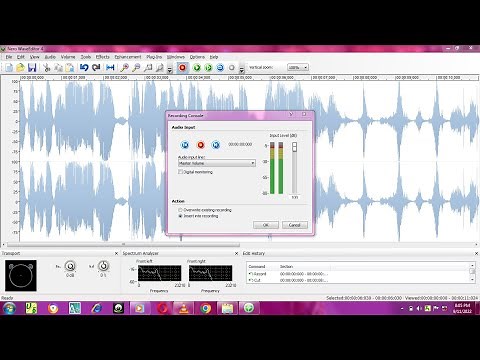Close the Edit history panel
Viewport: 480px width, 360px height.
click(x=476, y=254)
